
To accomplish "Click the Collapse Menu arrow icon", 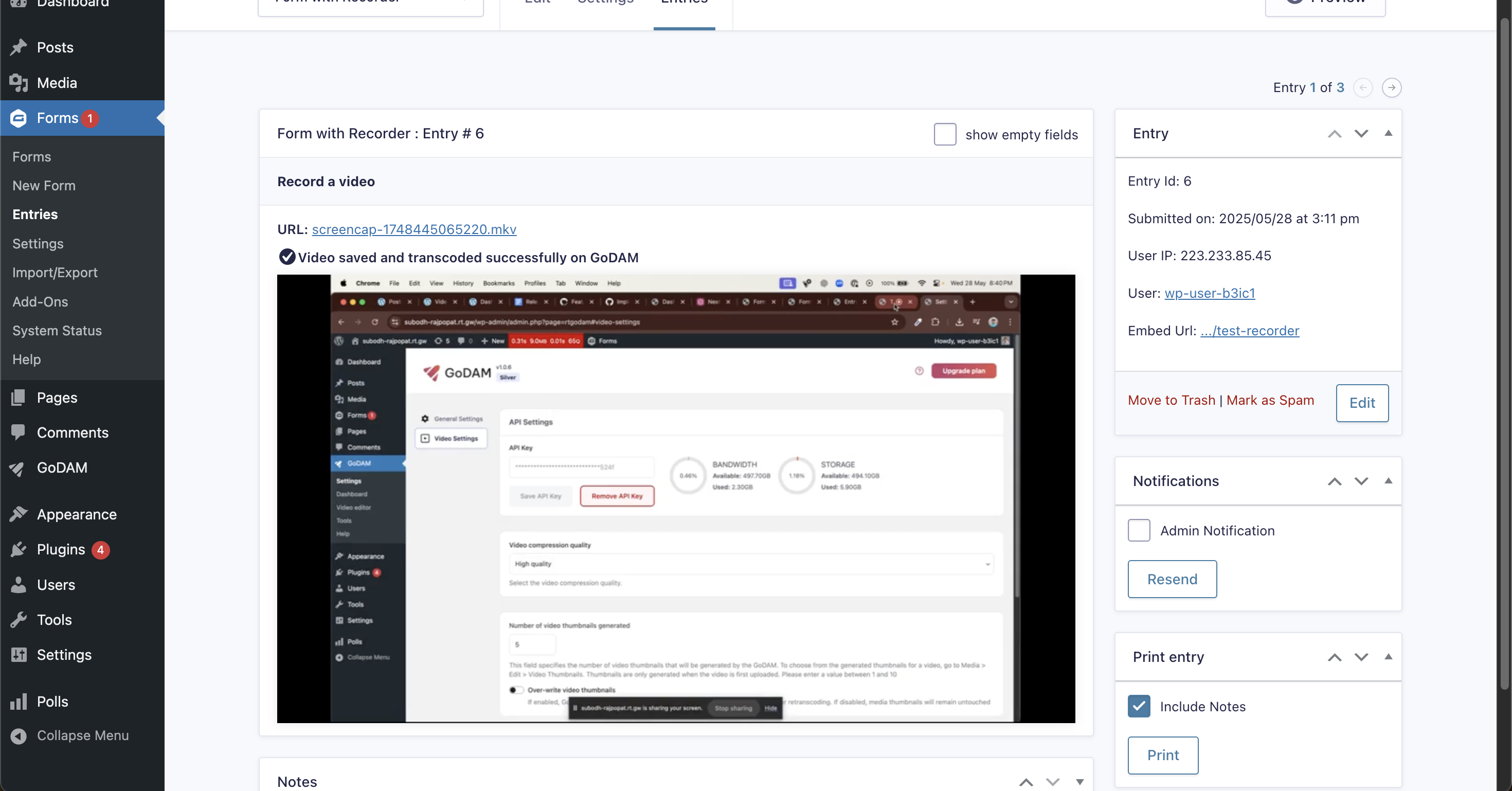I will pyautogui.click(x=19, y=736).
